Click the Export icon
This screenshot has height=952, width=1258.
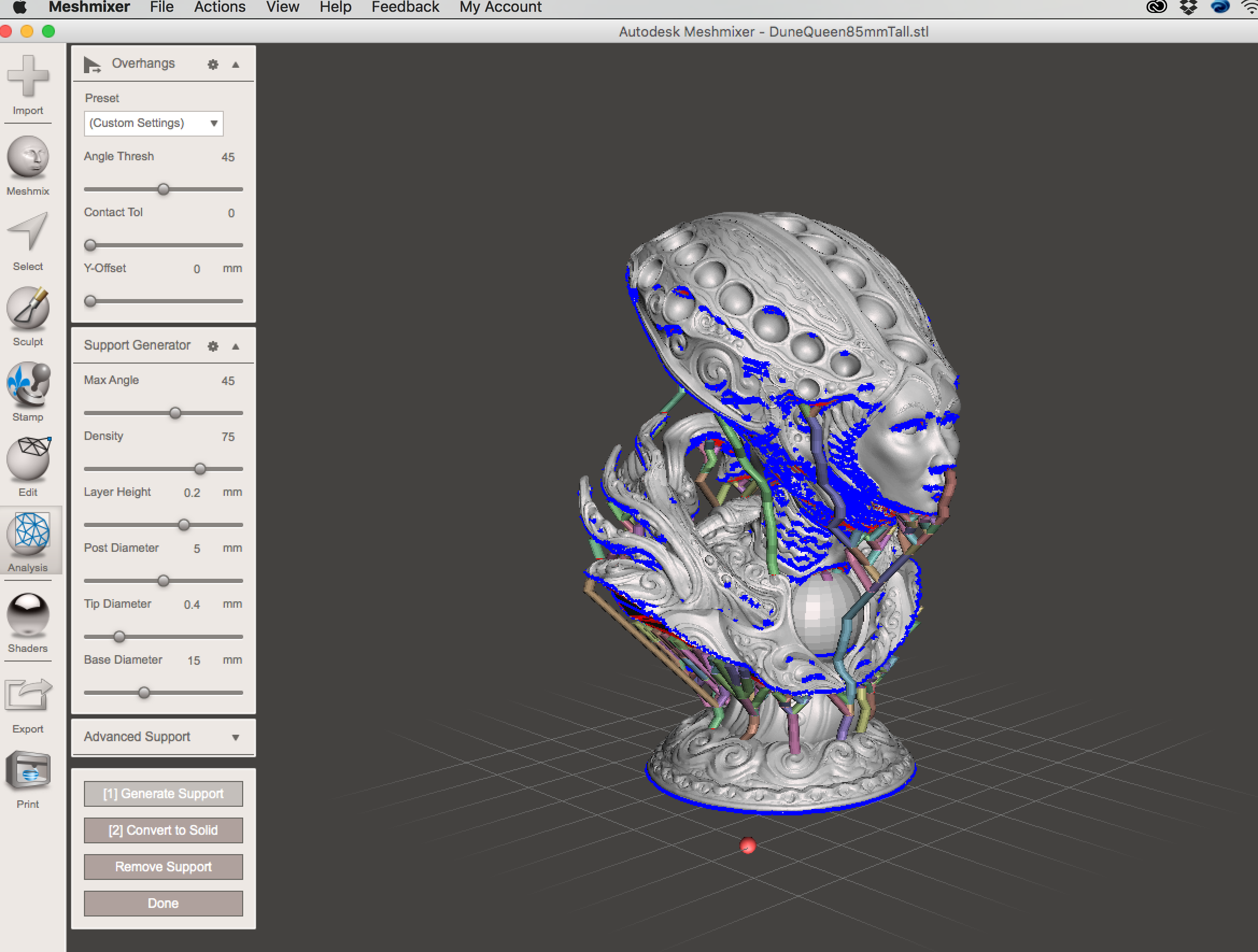click(x=28, y=695)
